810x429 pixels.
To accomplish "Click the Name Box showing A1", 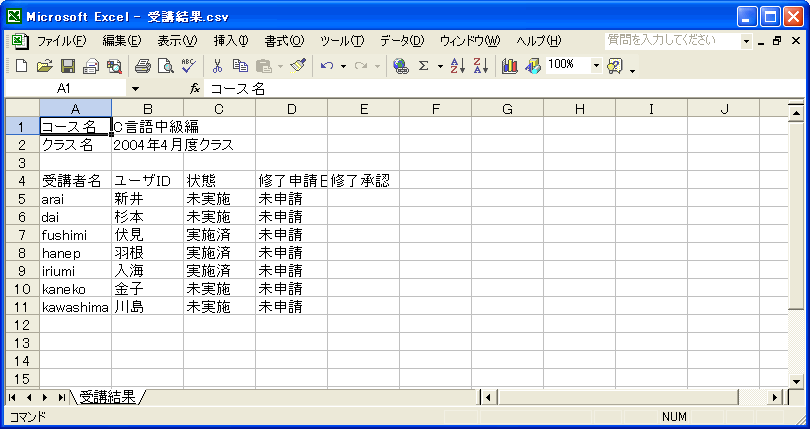I will click(65, 89).
